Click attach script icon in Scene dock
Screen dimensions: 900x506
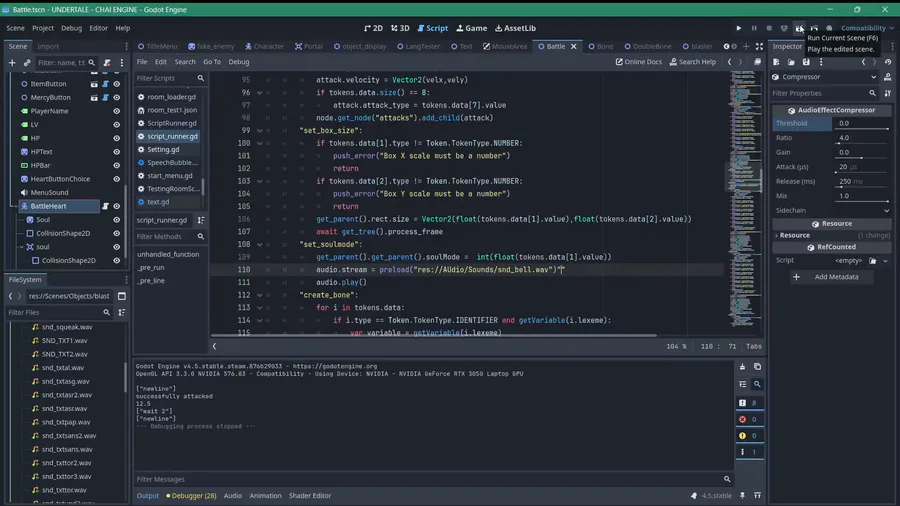[107, 63]
